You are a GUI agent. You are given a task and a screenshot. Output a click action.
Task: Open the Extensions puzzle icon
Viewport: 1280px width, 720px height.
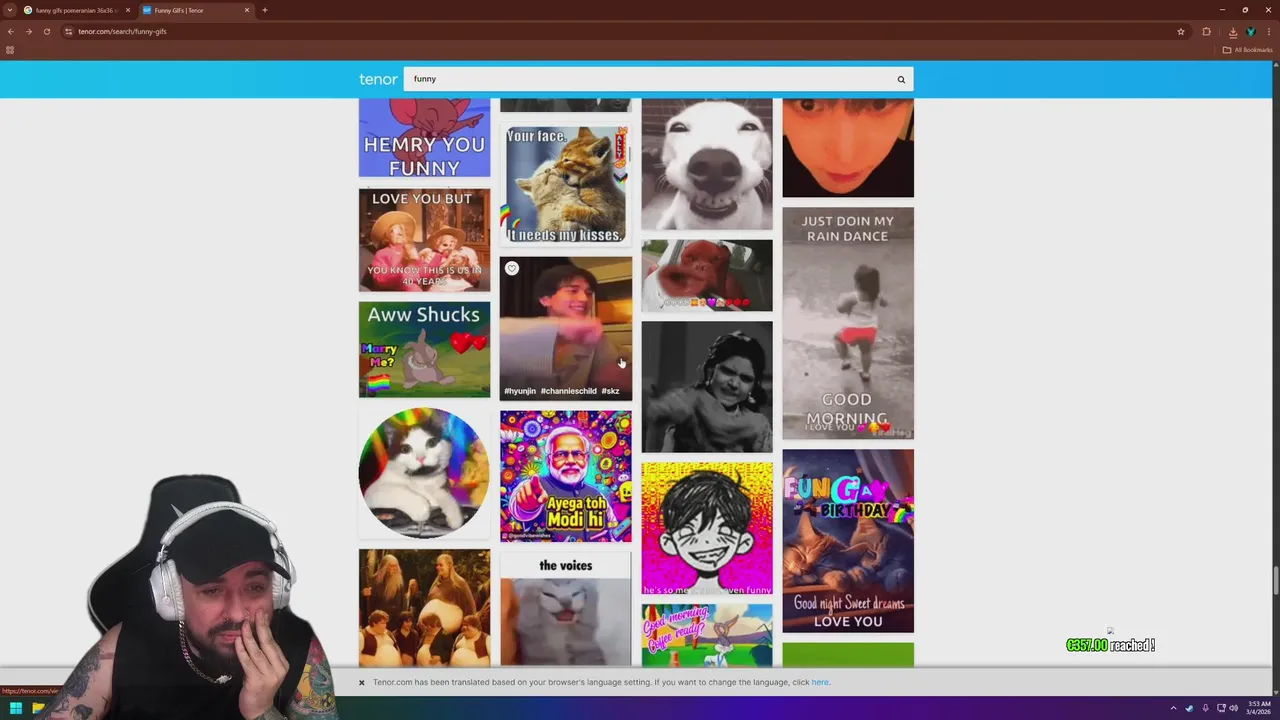(1206, 31)
